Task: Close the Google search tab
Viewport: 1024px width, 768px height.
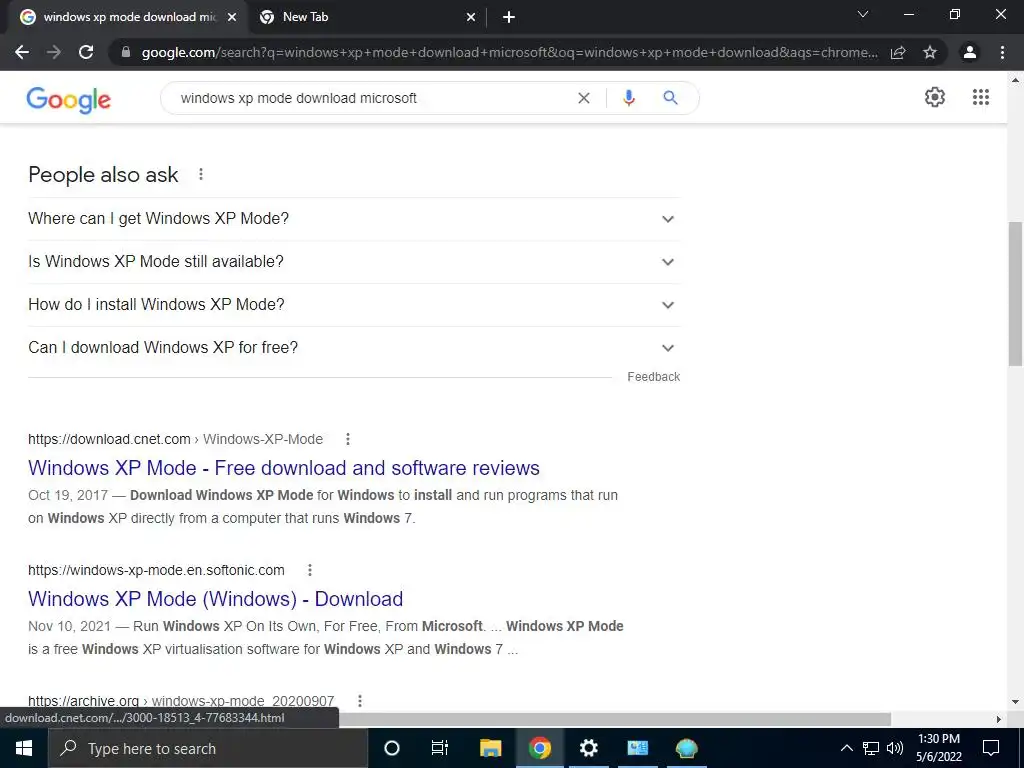Action: [x=232, y=17]
